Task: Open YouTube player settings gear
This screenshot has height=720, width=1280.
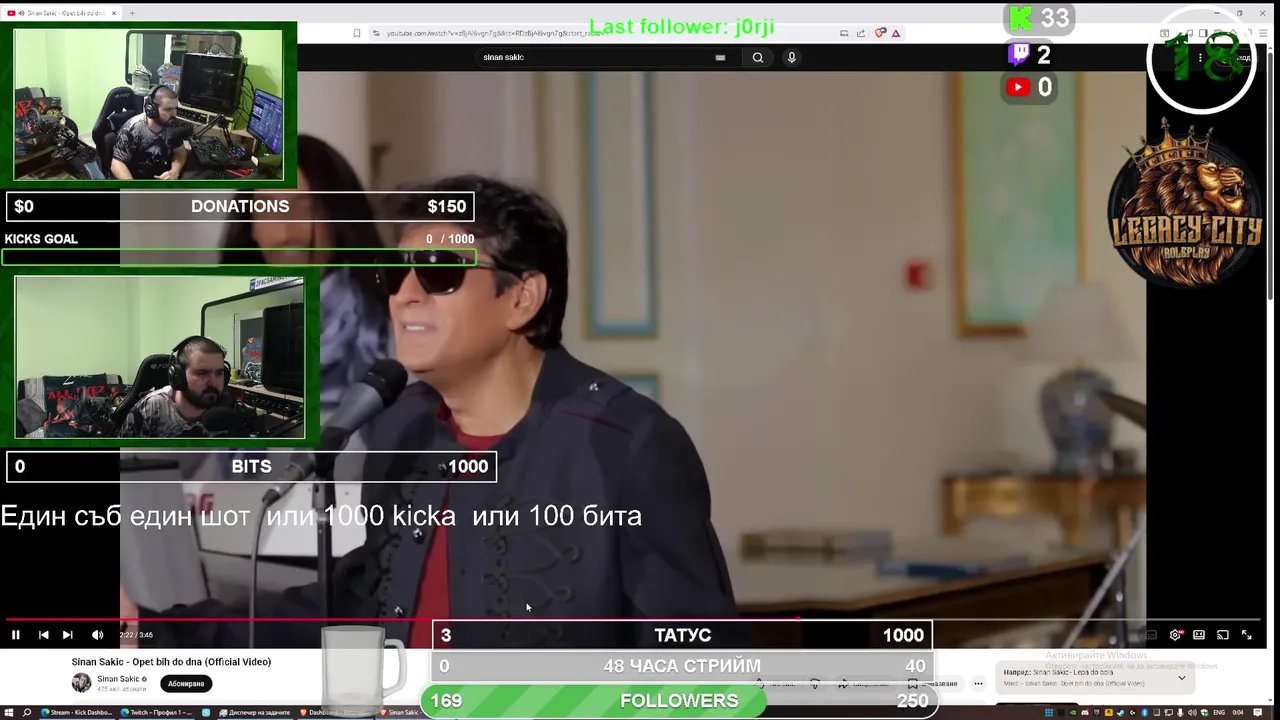Action: [x=1175, y=635]
